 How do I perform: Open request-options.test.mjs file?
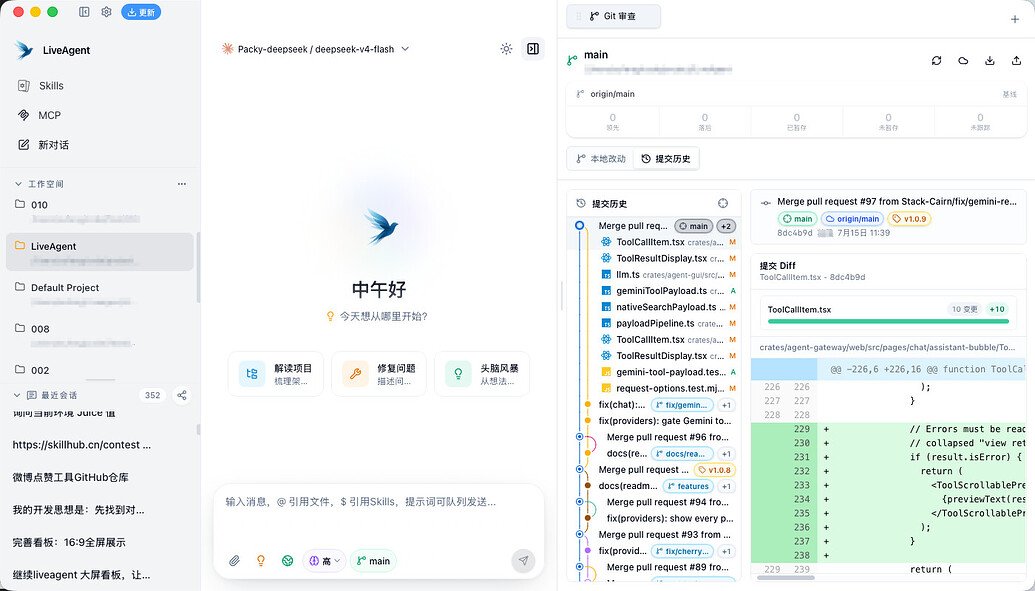667,388
